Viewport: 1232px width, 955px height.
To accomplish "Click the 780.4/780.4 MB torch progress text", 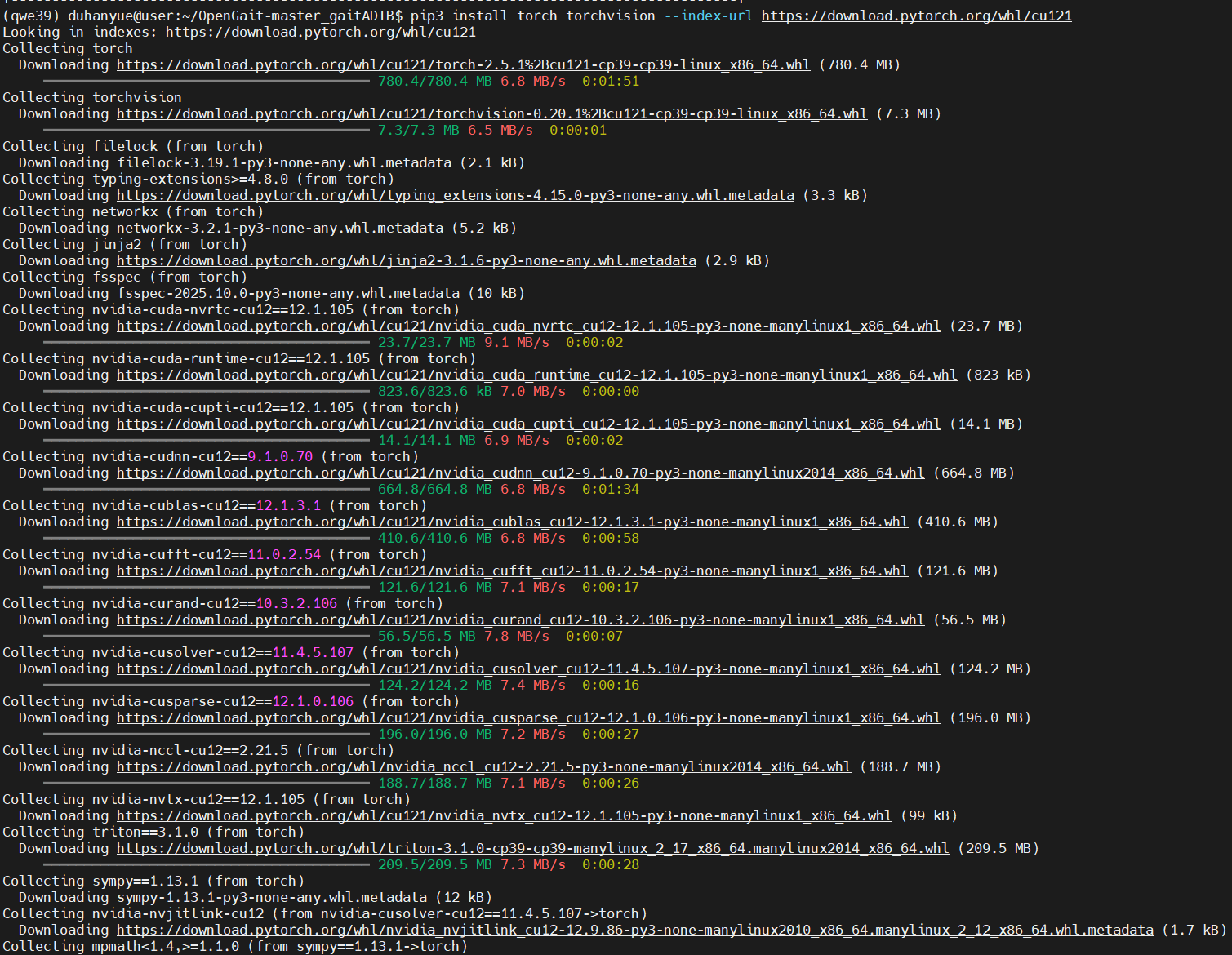I will [x=434, y=81].
